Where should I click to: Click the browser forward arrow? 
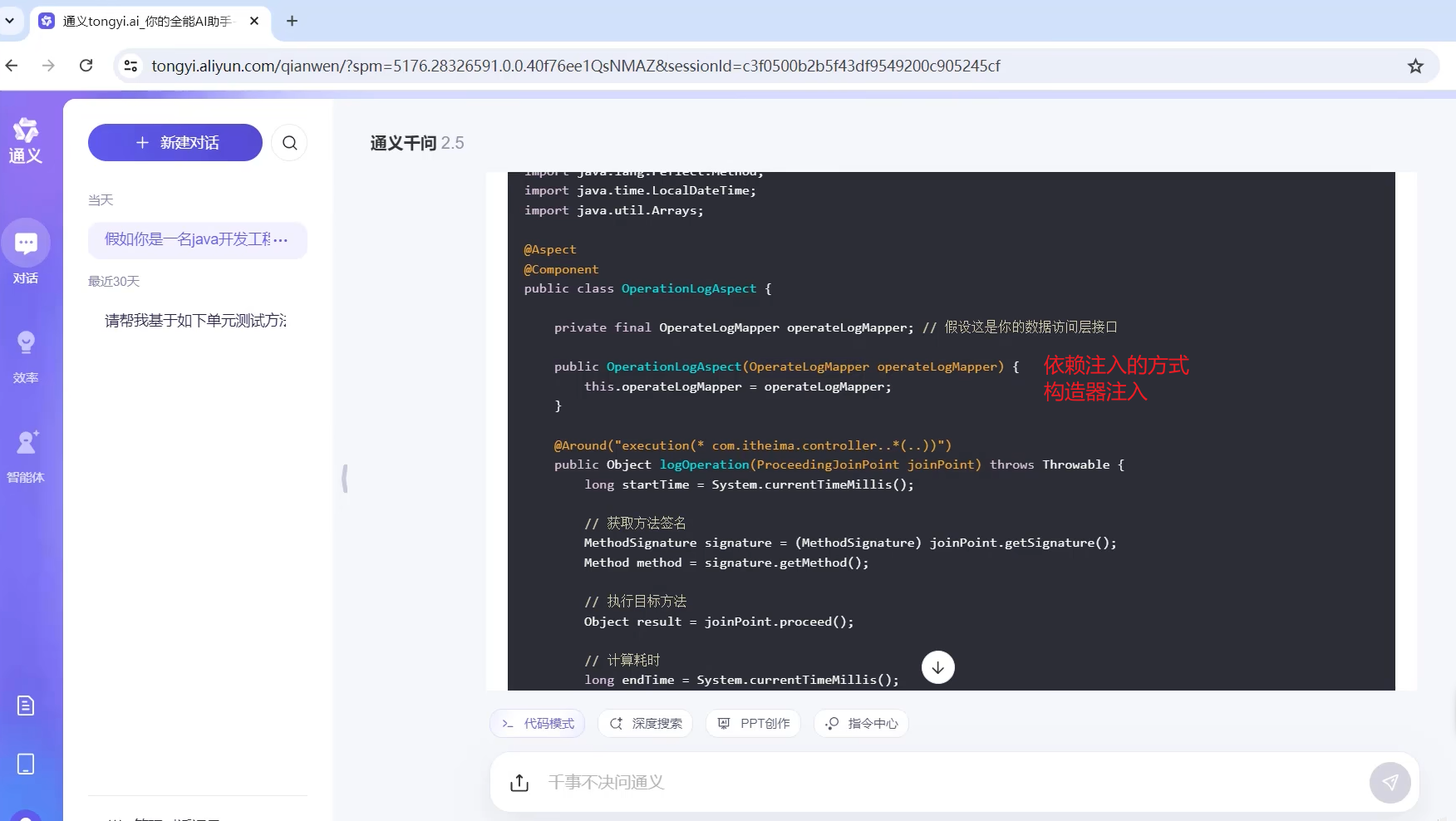(48, 66)
